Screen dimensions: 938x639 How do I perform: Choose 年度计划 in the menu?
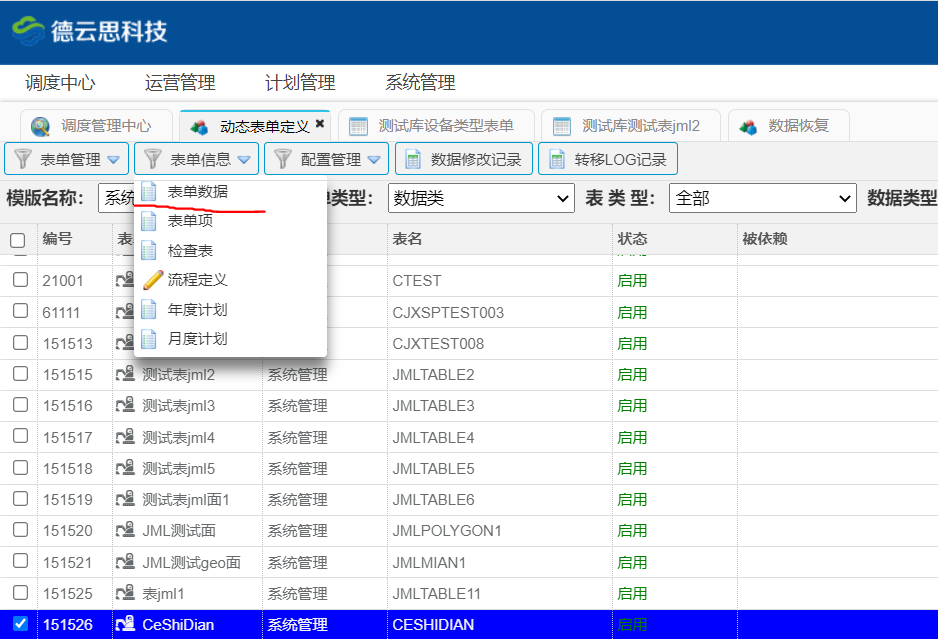[197, 310]
